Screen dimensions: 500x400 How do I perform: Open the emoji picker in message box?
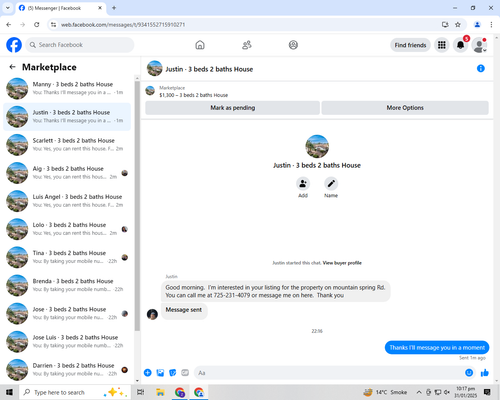469,373
